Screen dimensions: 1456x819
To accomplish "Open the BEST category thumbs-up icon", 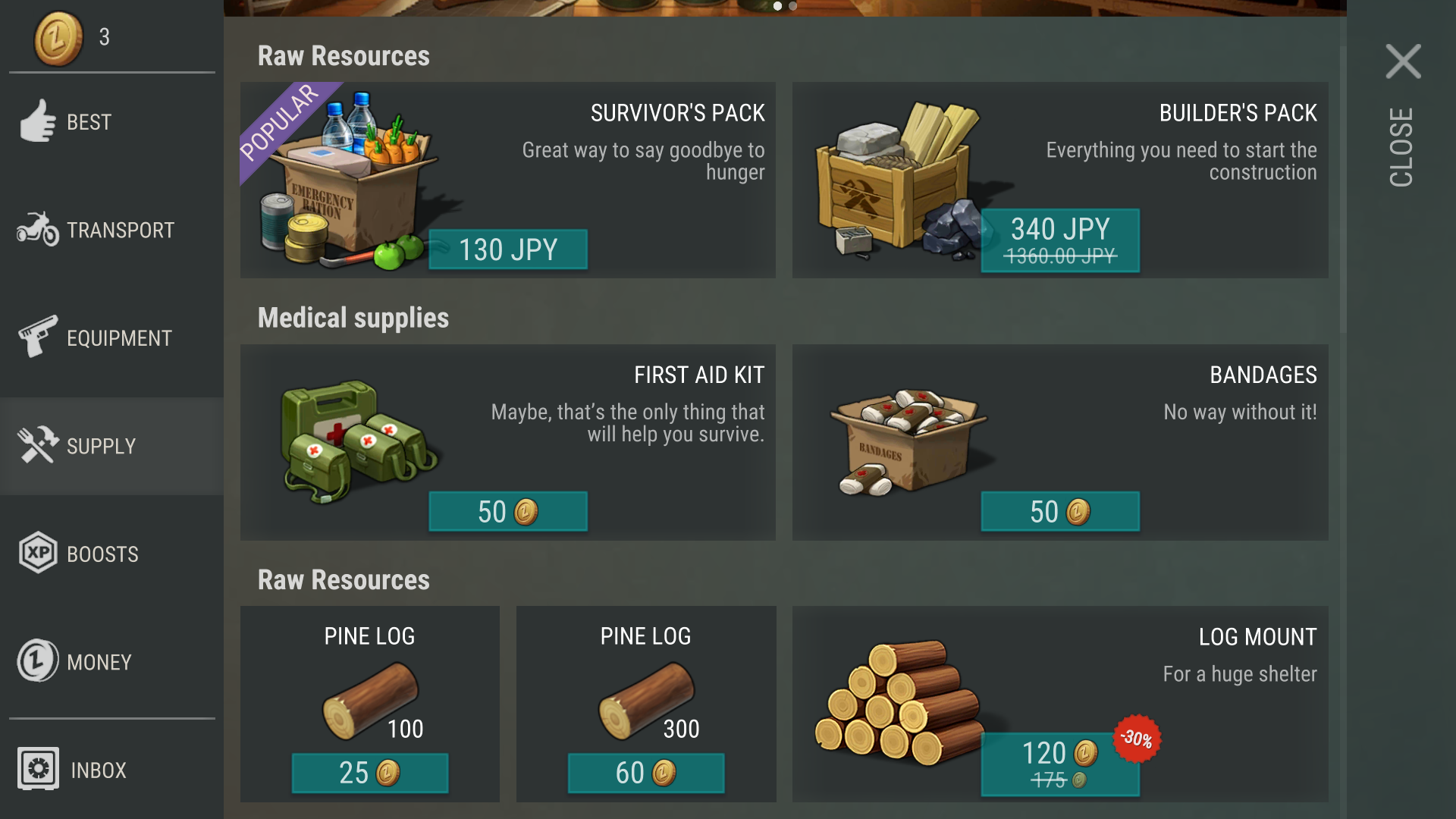I will click(38, 121).
